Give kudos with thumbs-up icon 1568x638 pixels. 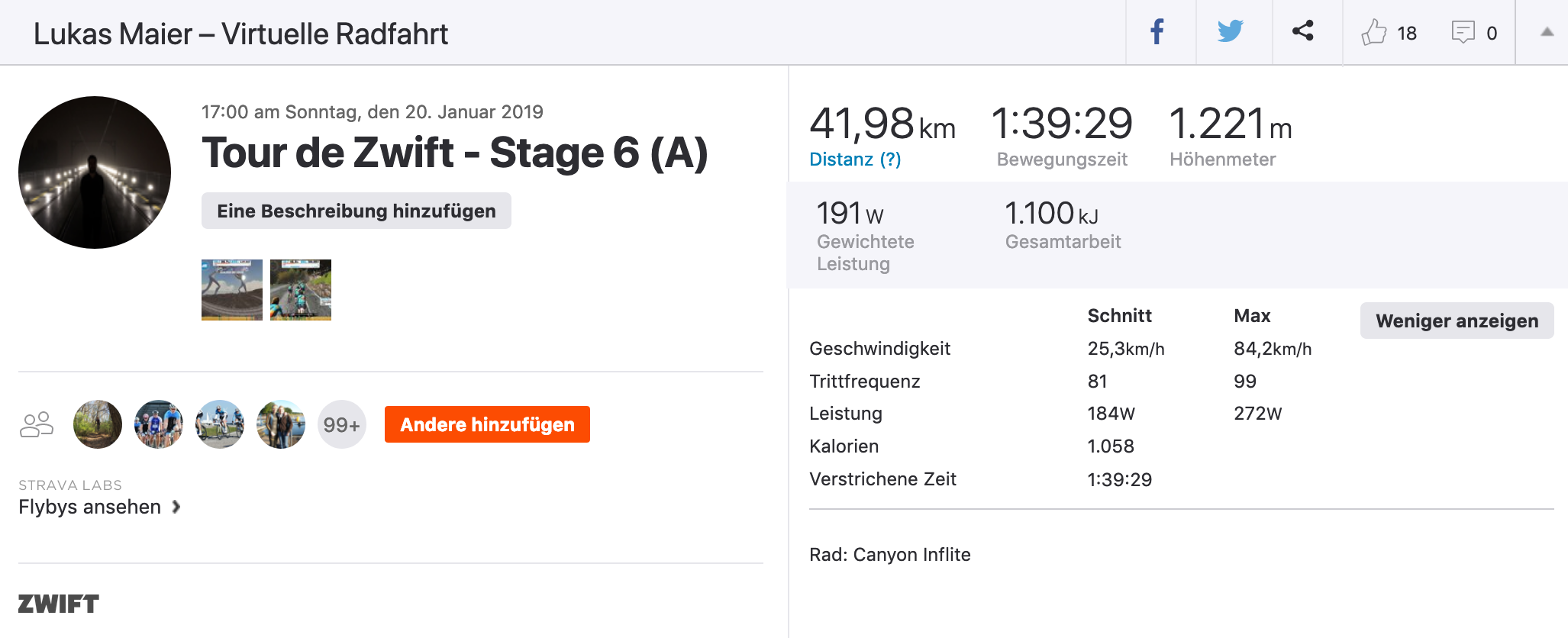1373,33
